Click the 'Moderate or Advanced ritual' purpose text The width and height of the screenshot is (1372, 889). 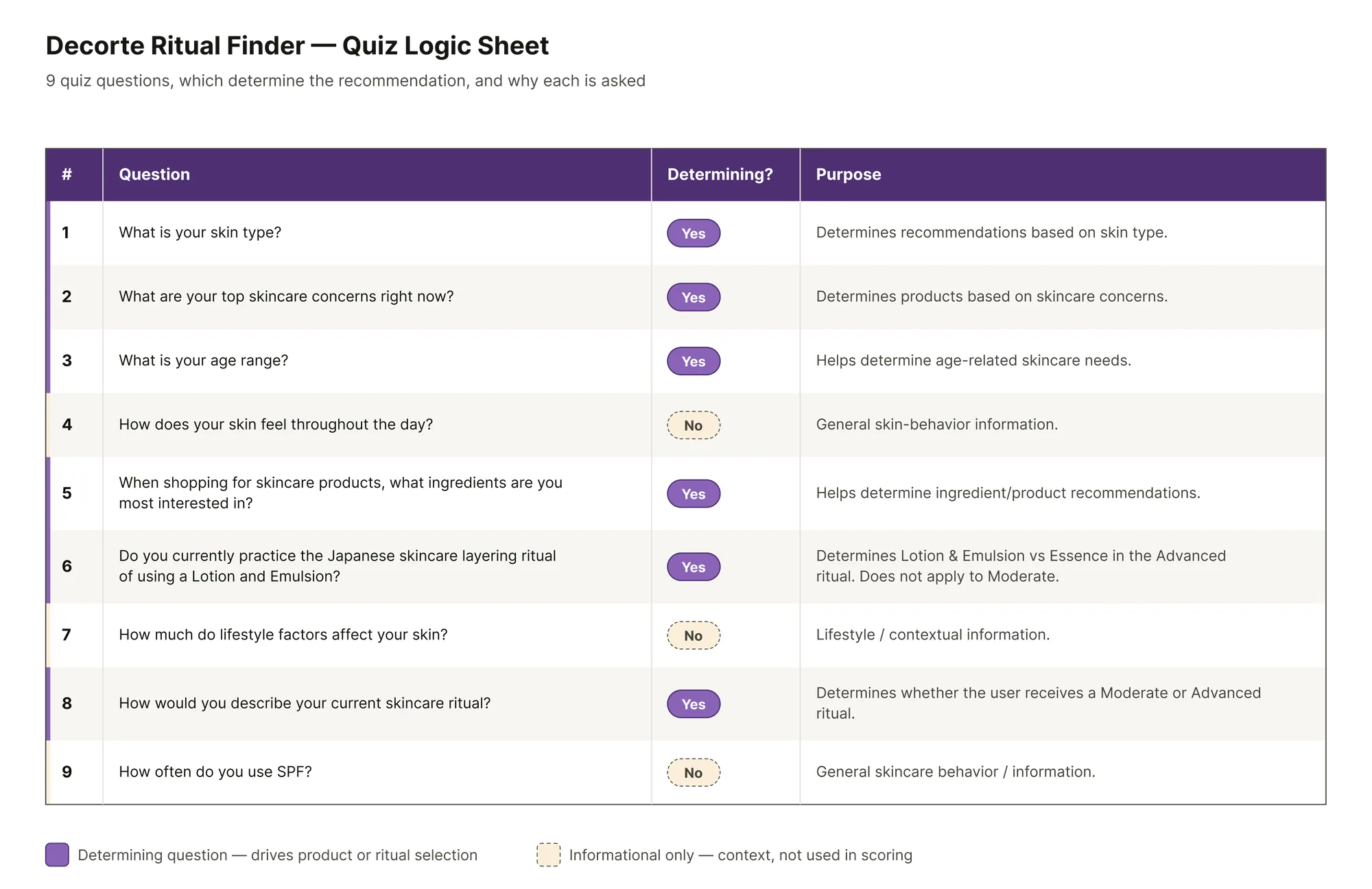click(1038, 703)
